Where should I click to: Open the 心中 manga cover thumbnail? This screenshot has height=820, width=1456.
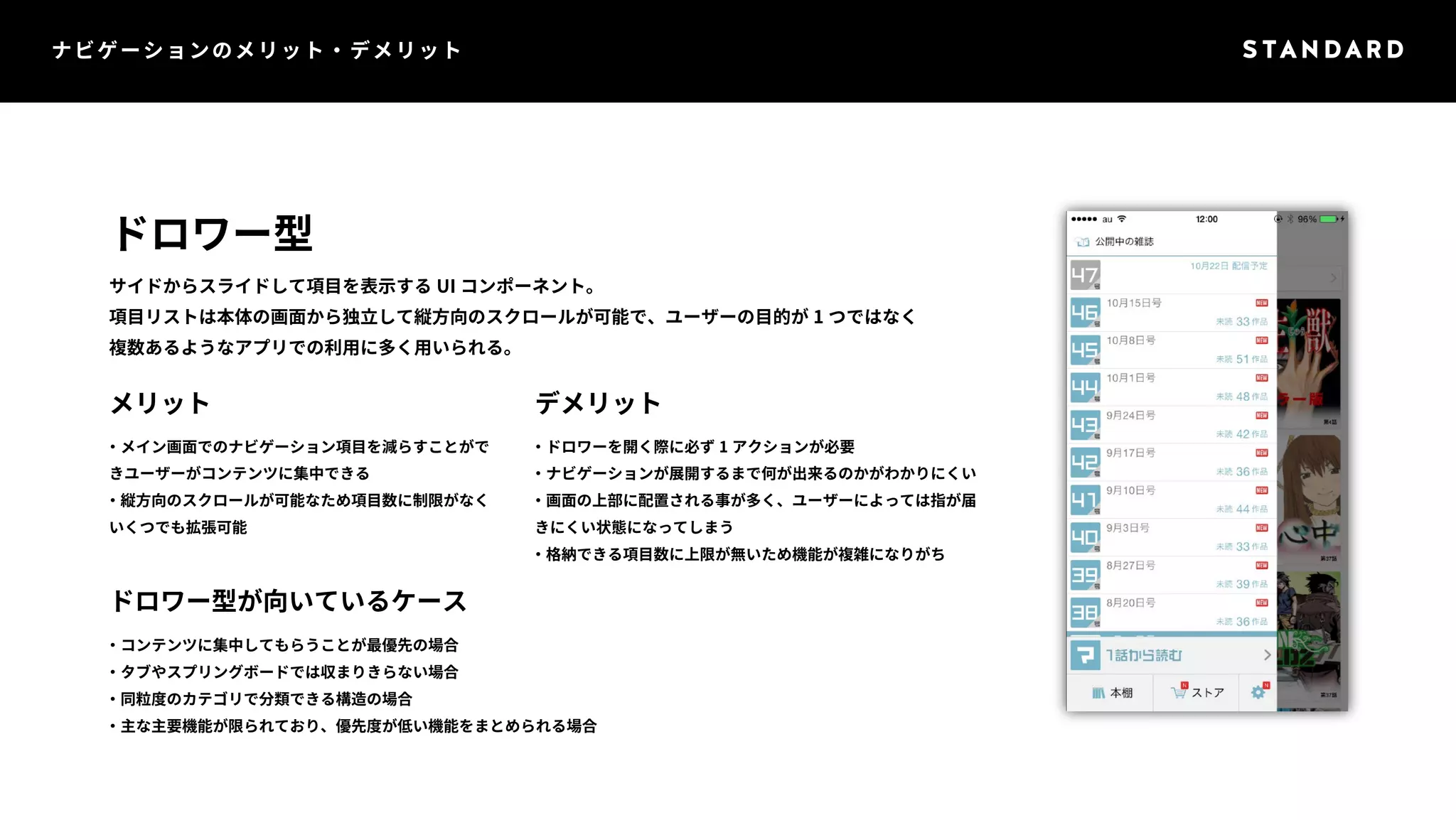pyautogui.click(x=1308, y=500)
